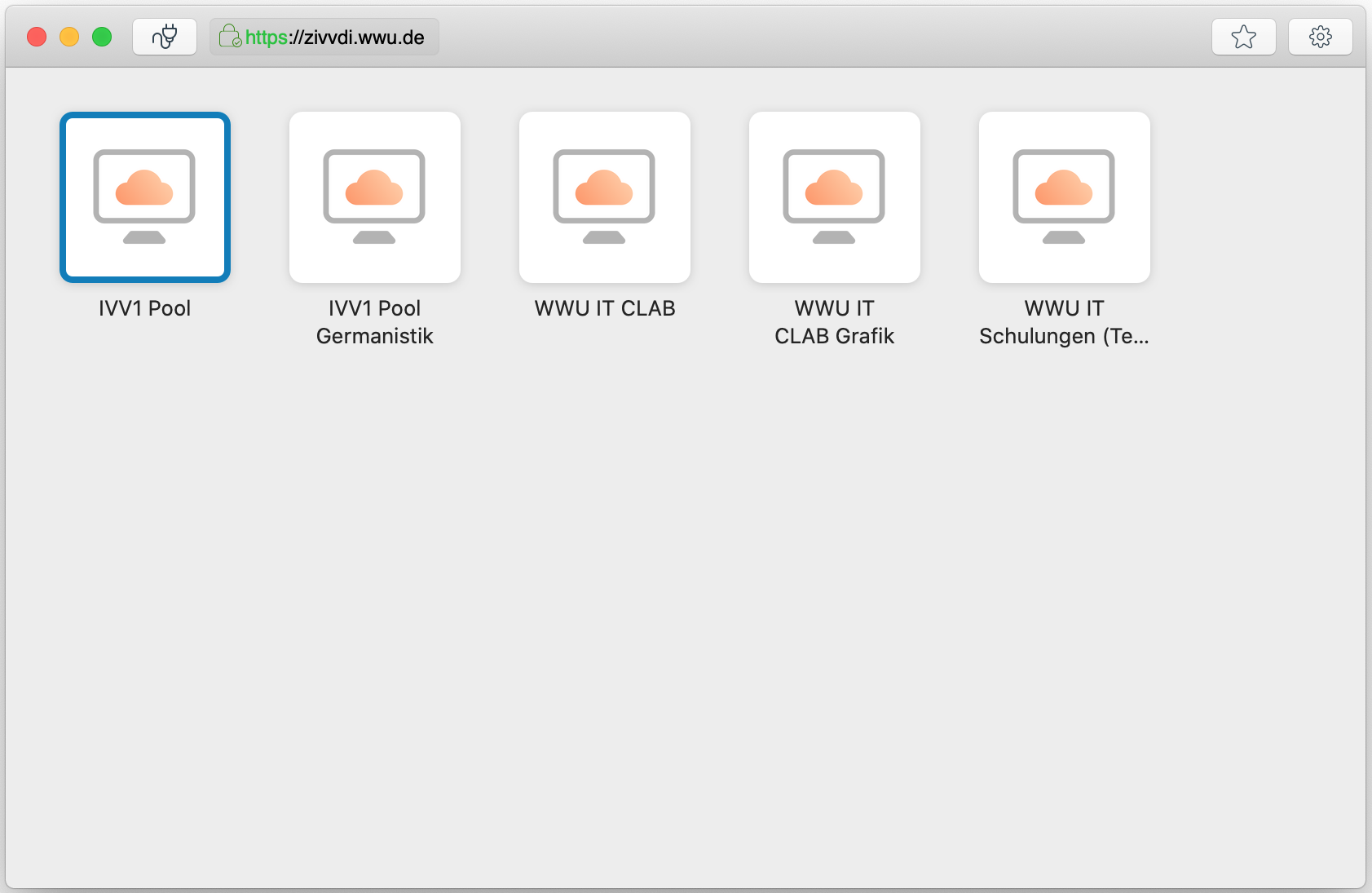This screenshot has height=893, width=1372.
Task: Click the "IVV1 Pool Germanistik" text label
Action: (x=375, y=322)
